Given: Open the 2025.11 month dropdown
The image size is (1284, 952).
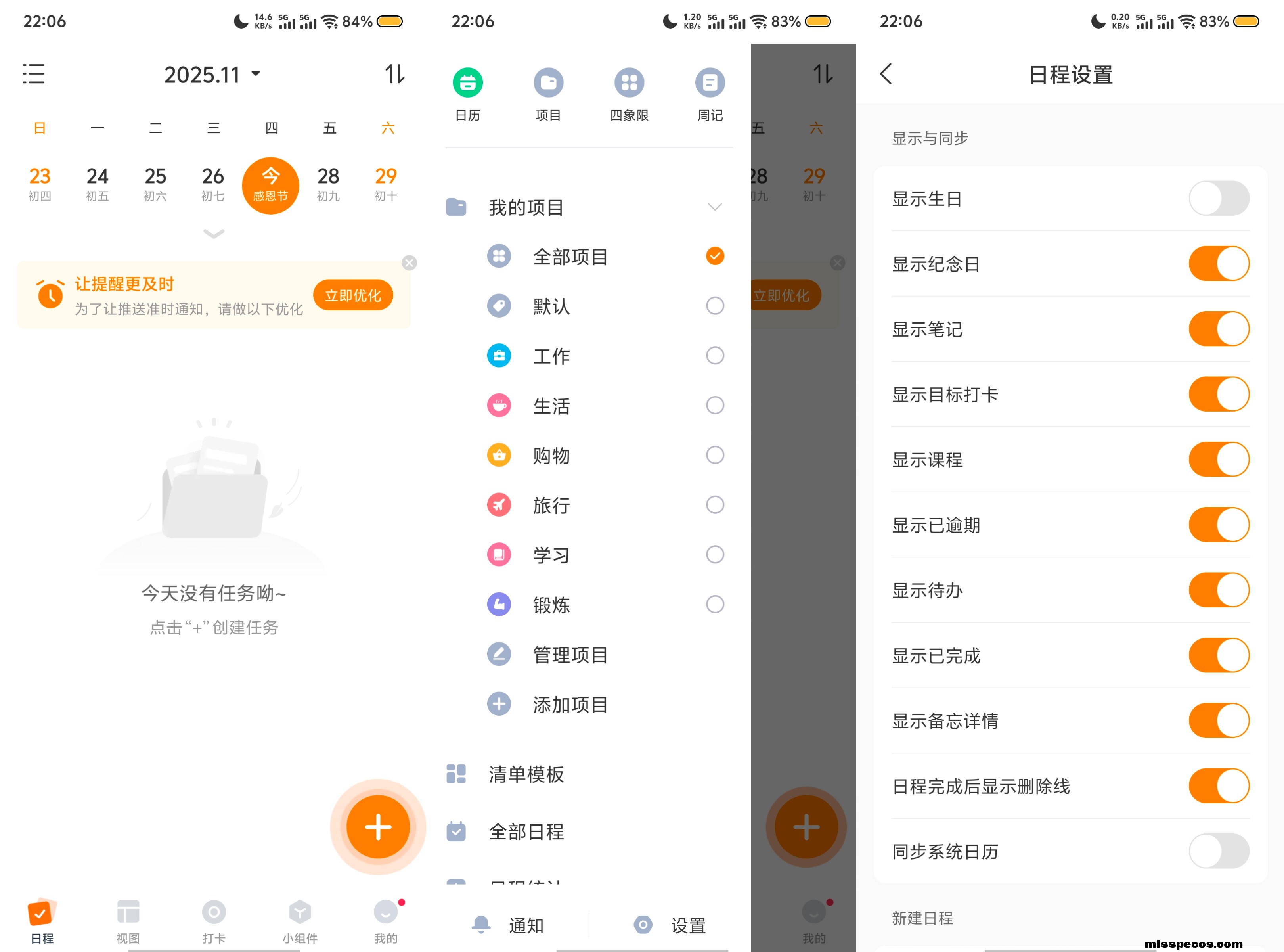Looking at the screenshot, I should pyautogui.click(x=212, y=74).
